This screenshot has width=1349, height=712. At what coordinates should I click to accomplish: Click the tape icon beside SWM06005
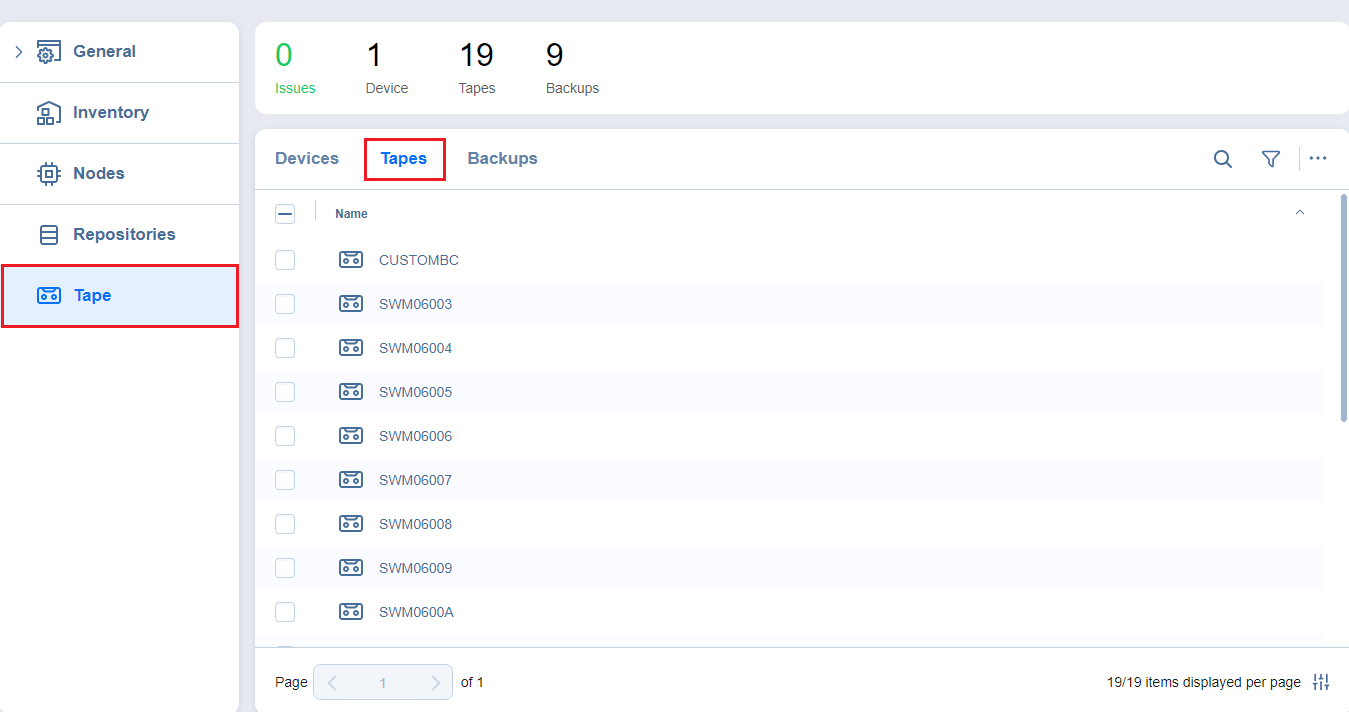click(350, 392)
